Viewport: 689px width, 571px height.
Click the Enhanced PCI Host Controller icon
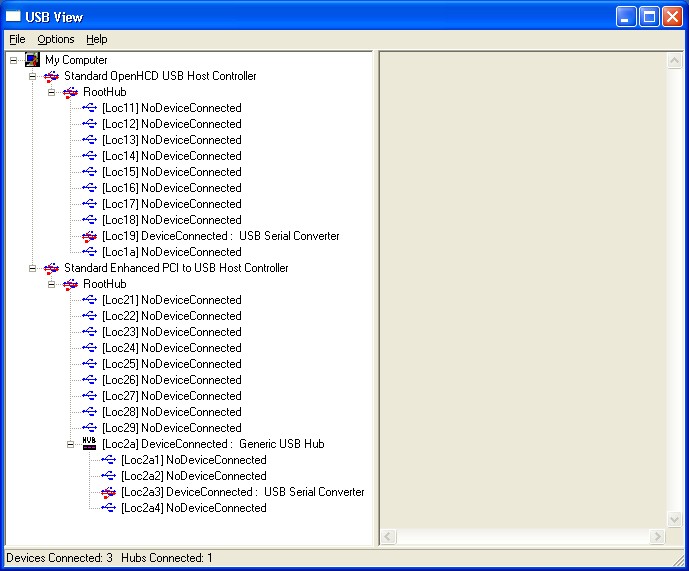coord(51,268)
